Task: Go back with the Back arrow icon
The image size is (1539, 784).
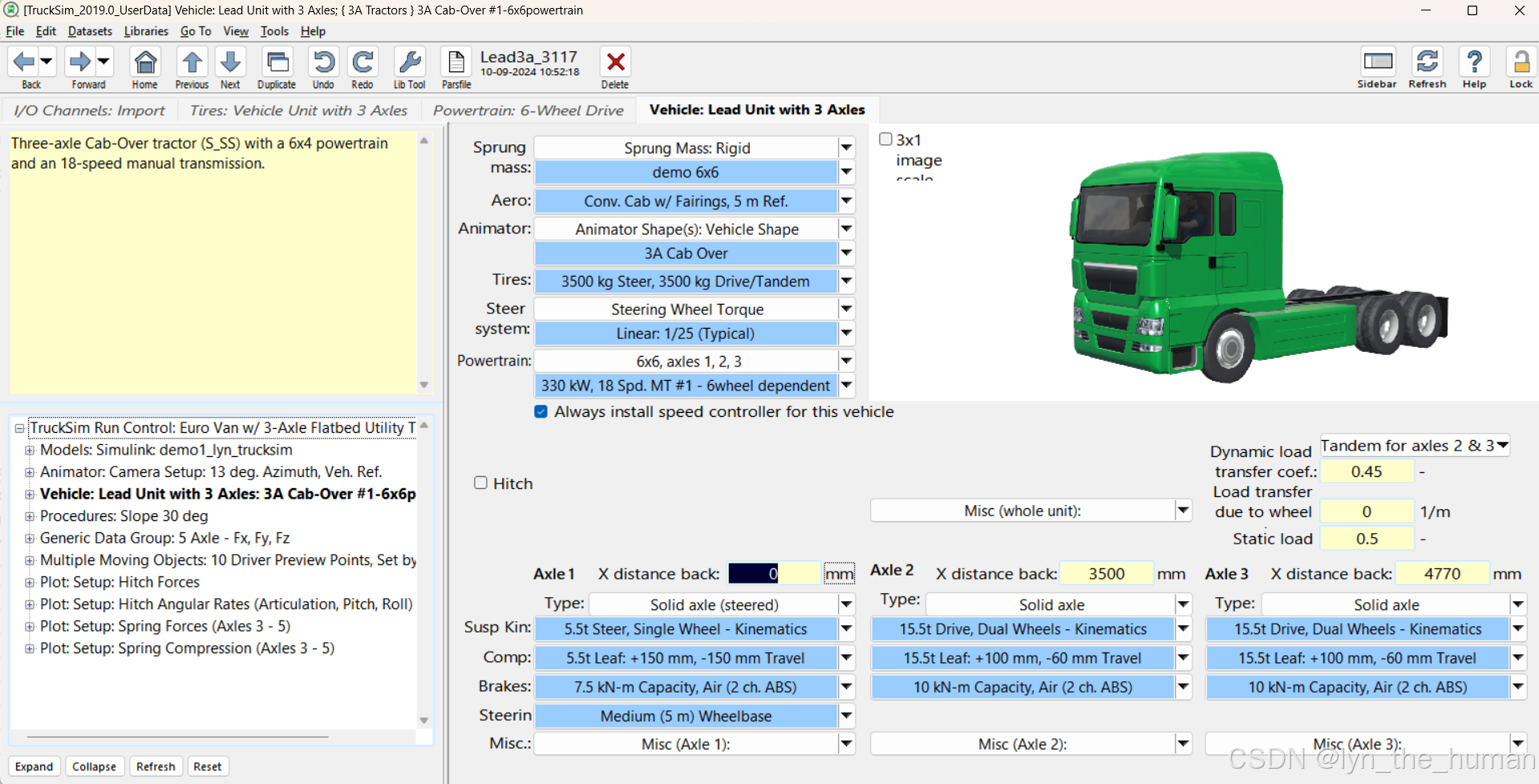Action: pyautogui.click(x=24, y=62)
